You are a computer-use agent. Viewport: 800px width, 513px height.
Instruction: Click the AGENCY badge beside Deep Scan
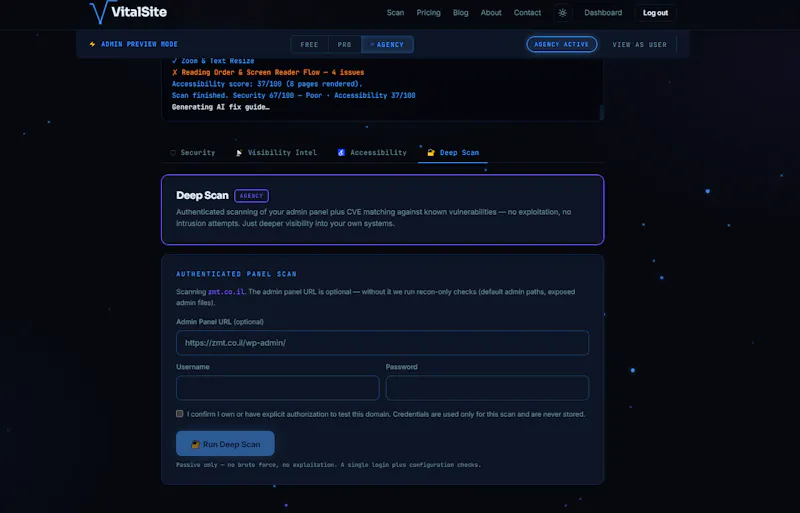coord(252,196)
